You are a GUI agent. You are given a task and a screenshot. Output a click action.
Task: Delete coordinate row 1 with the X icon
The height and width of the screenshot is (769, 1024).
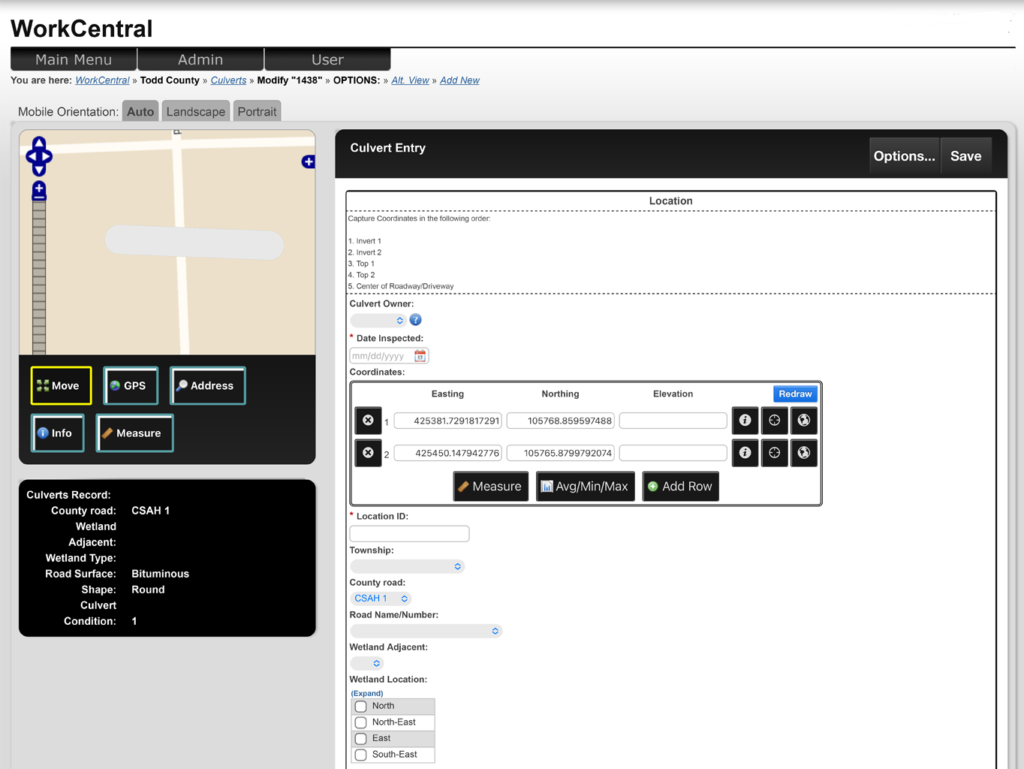(368, 420)
